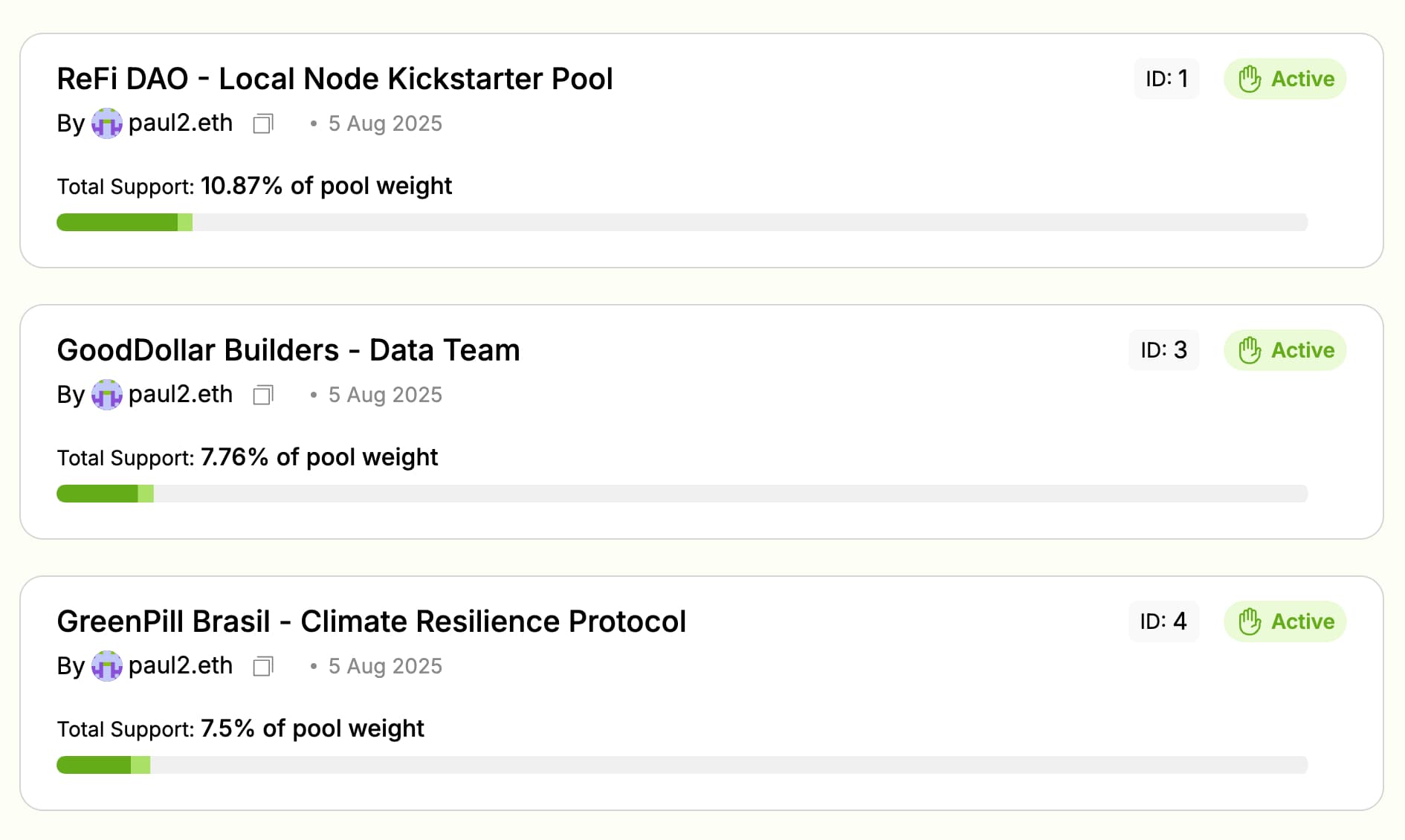Click hand icon in ReFi DAO Active badge
This screenshot has height=840, width=1405.
[x=1250, y=79]
